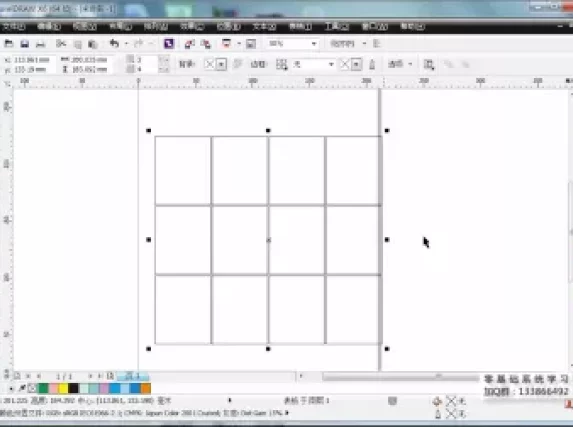Image resolution: width=573 pixels, height=427 pixels.
Task: Open the 表格 menu
Action: pos(300,26)
